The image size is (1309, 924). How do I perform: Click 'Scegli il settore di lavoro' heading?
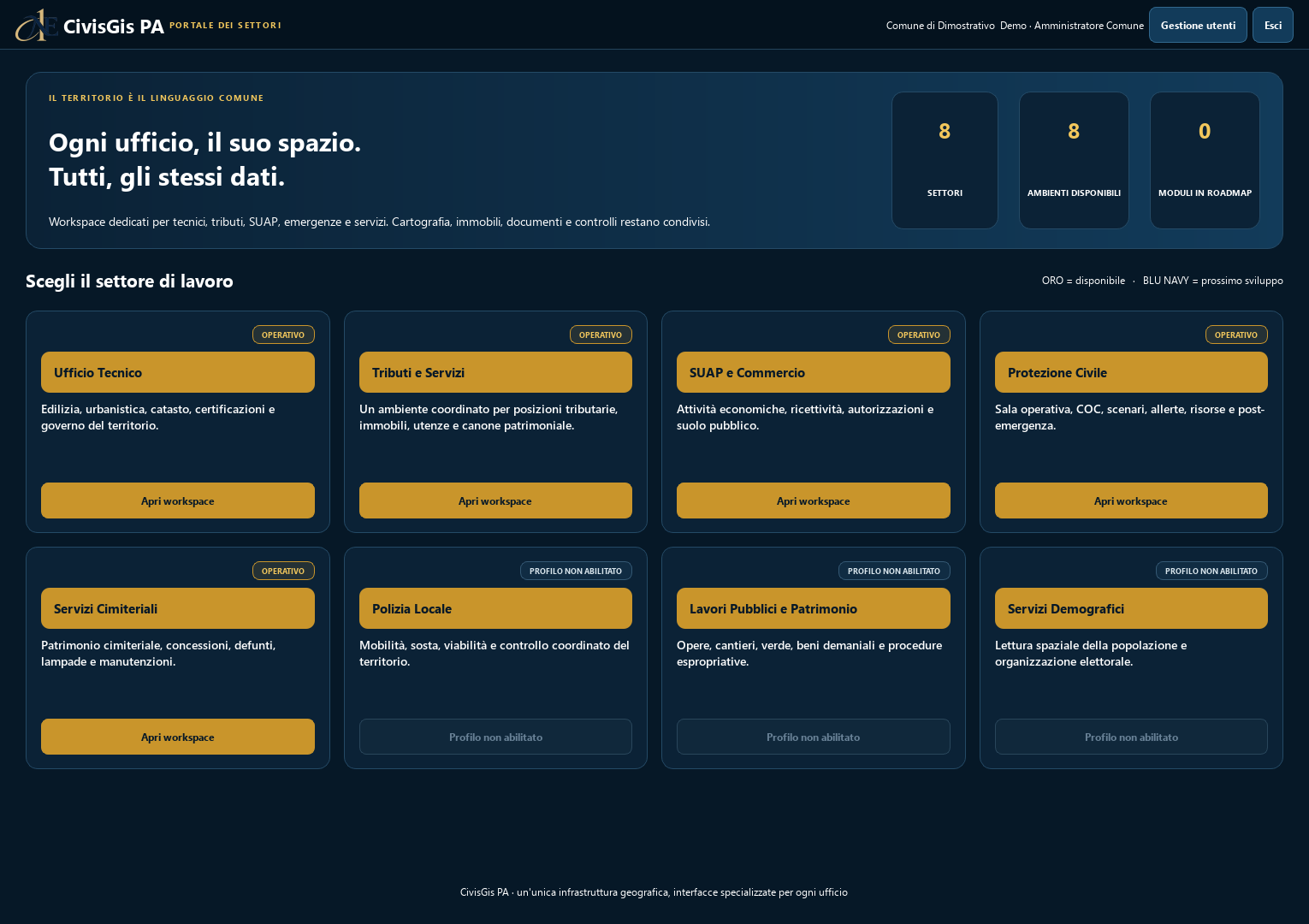[129, 281]
